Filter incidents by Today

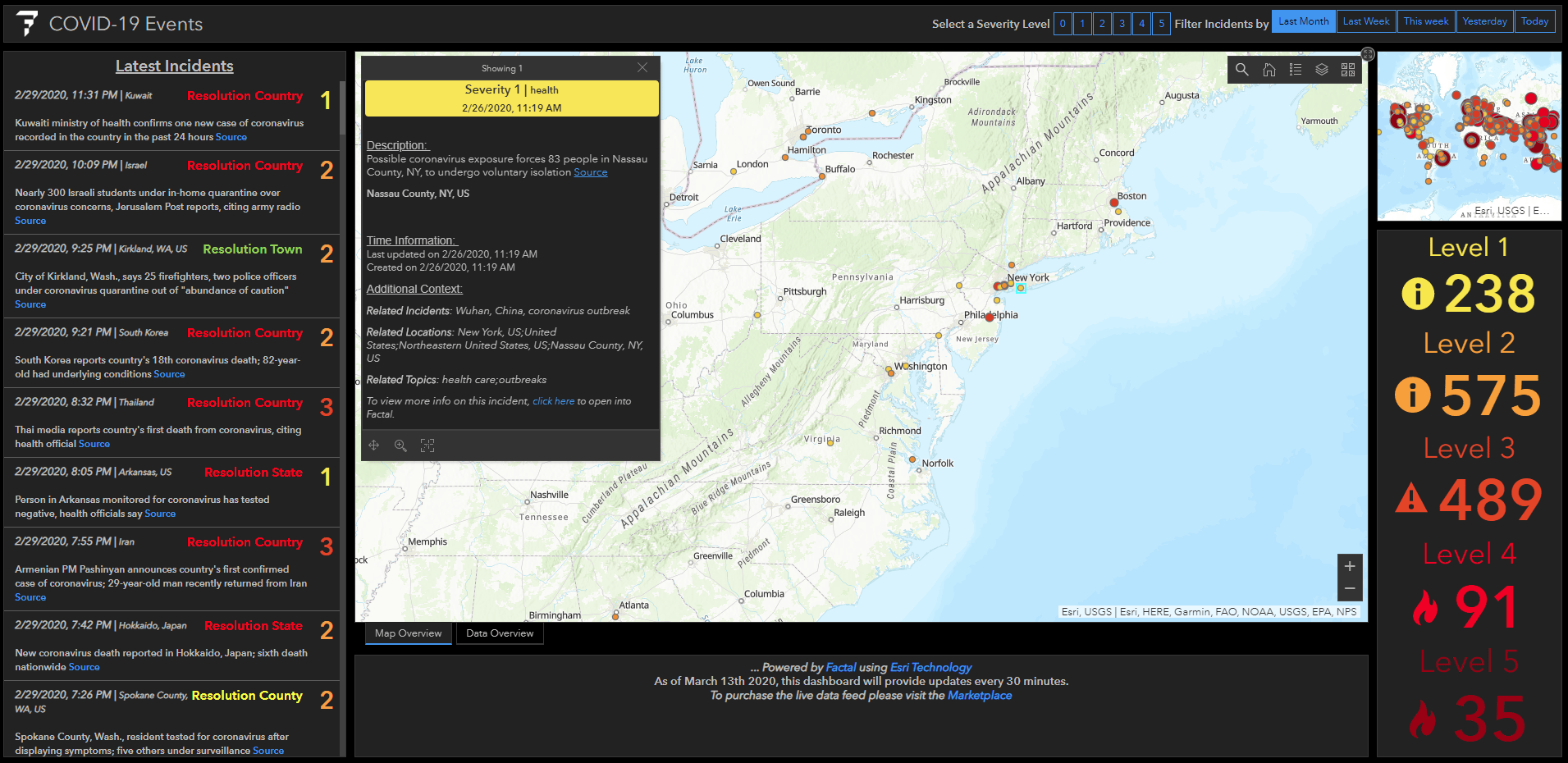(1534, 21)
